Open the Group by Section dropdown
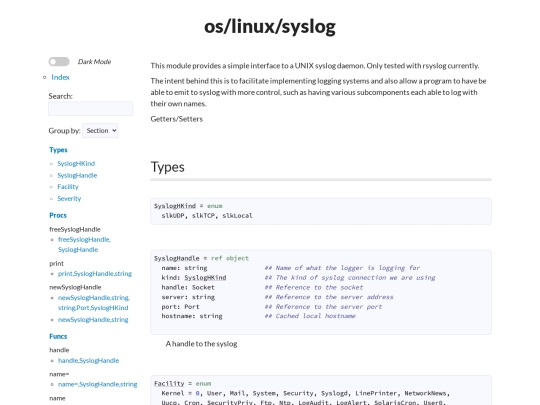Image resolution: width=540 pixels, height=405 pixels. pyautogui.click(x=100, y=131)
